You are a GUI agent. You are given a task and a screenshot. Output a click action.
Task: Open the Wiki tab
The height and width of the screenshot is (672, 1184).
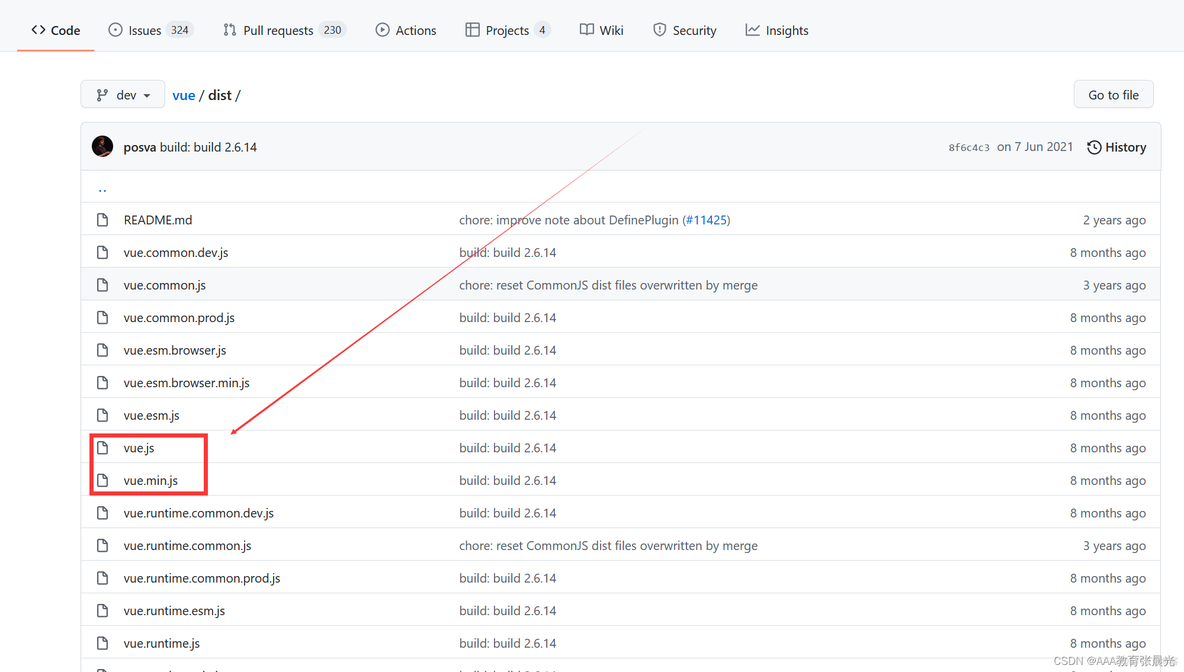click(602, 30)
